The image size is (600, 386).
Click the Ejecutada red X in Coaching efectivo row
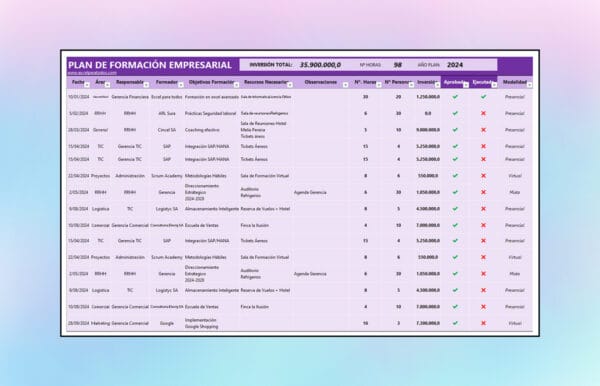pyautogui.click(x=484, y=130)
